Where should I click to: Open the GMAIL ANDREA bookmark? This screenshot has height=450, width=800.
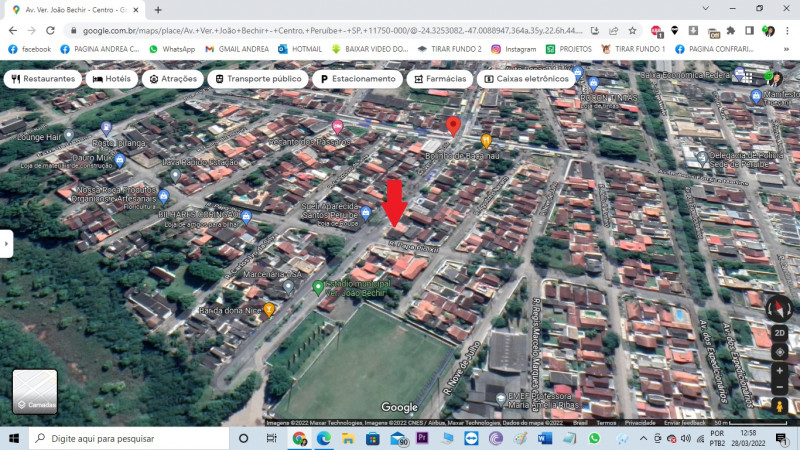click(x=237, y=49)
